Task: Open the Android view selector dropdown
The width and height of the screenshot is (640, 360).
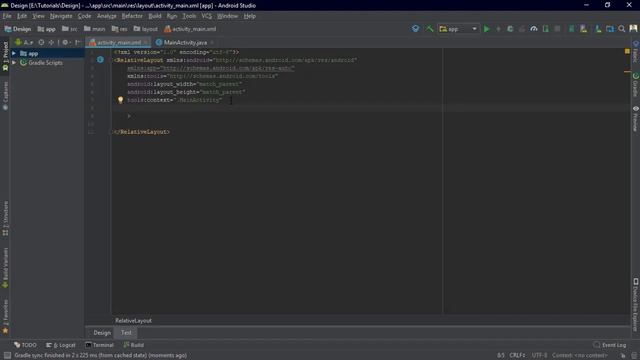Action: click(x=24, y=42)
